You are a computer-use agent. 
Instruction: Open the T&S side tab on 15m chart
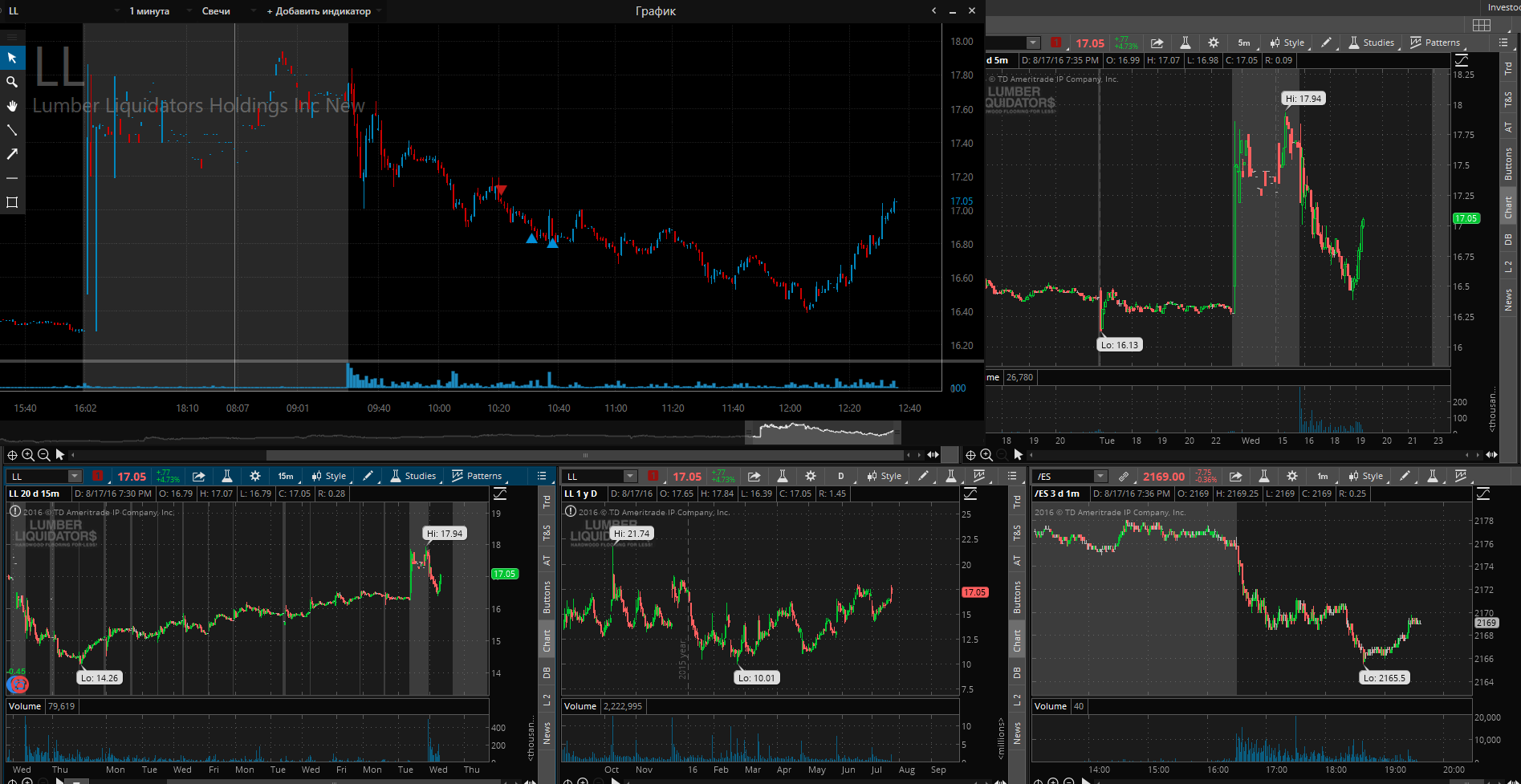click(547, 533)
